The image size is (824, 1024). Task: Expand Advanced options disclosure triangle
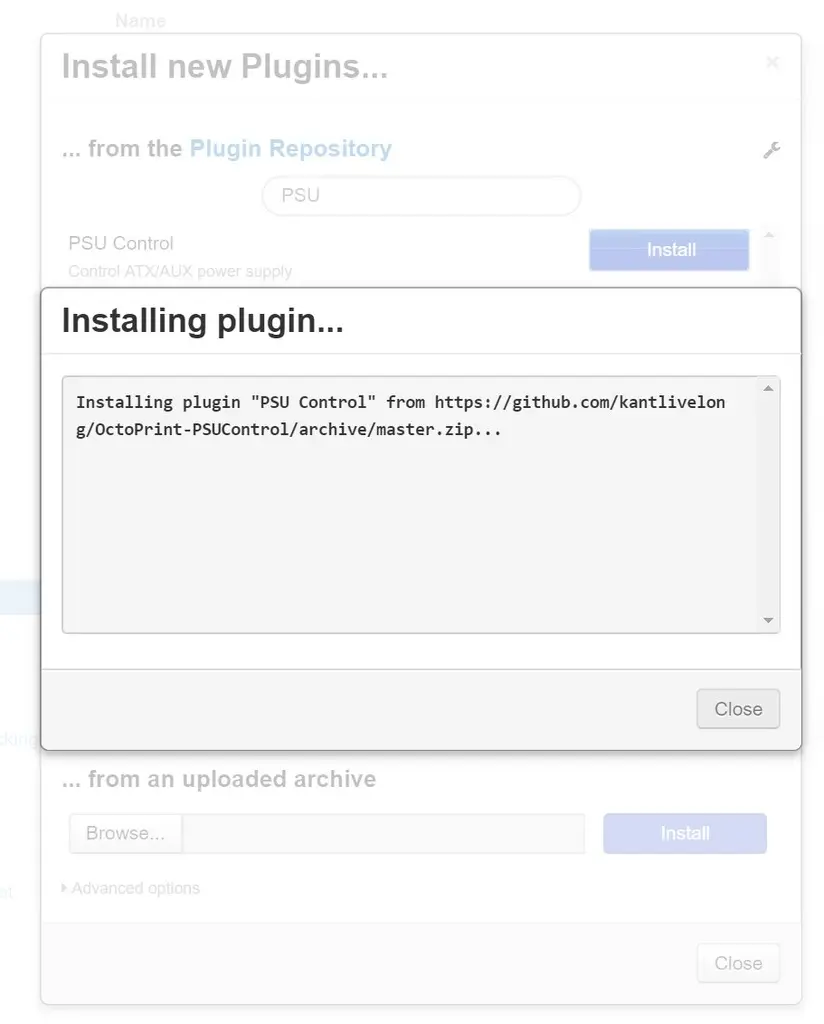pyautogui.click(x=64, y=888)
